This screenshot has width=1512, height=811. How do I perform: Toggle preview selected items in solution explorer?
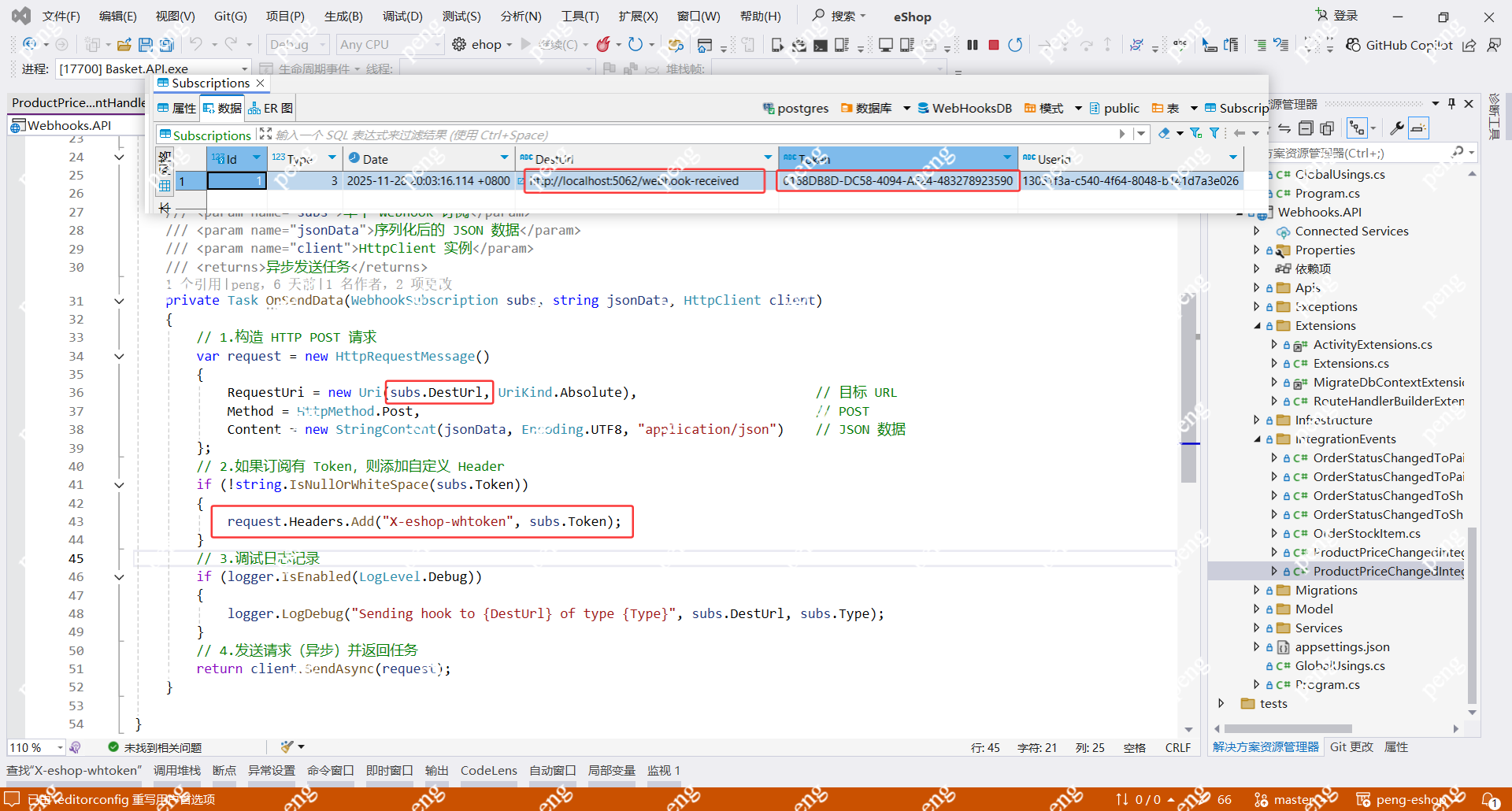1418,128
